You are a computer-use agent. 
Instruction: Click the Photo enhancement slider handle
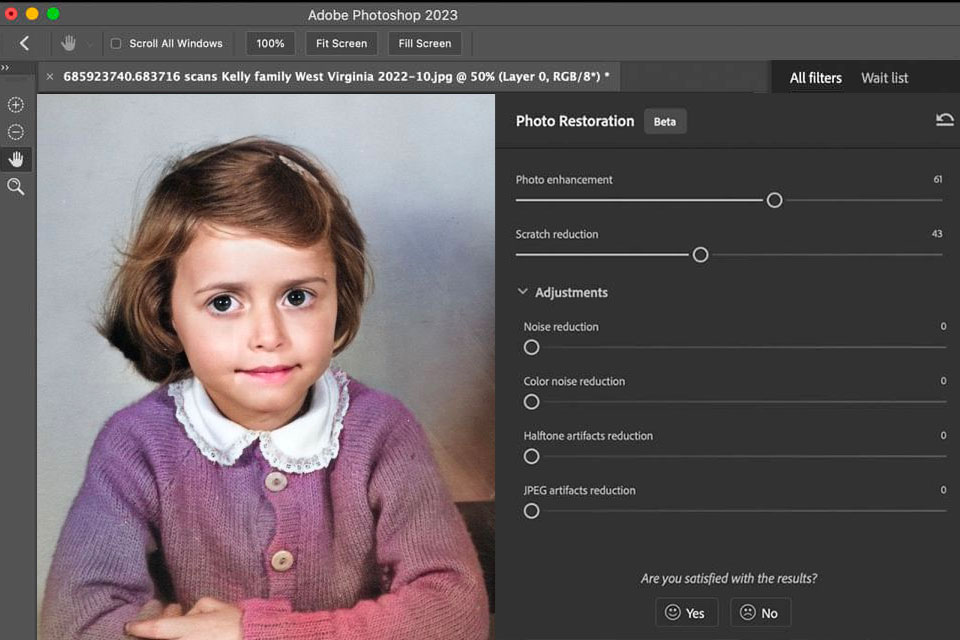coord(774,200)
